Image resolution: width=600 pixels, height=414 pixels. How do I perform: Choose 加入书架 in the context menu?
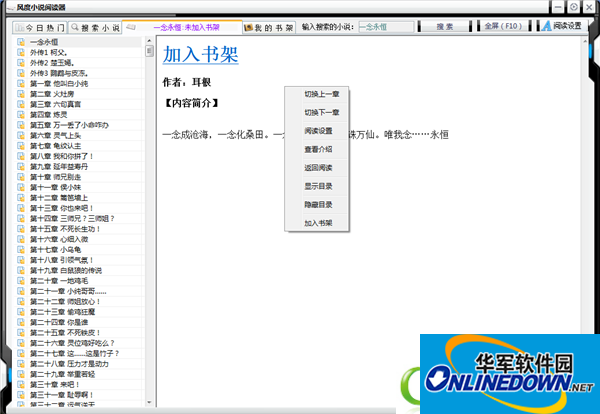point(317,223)
